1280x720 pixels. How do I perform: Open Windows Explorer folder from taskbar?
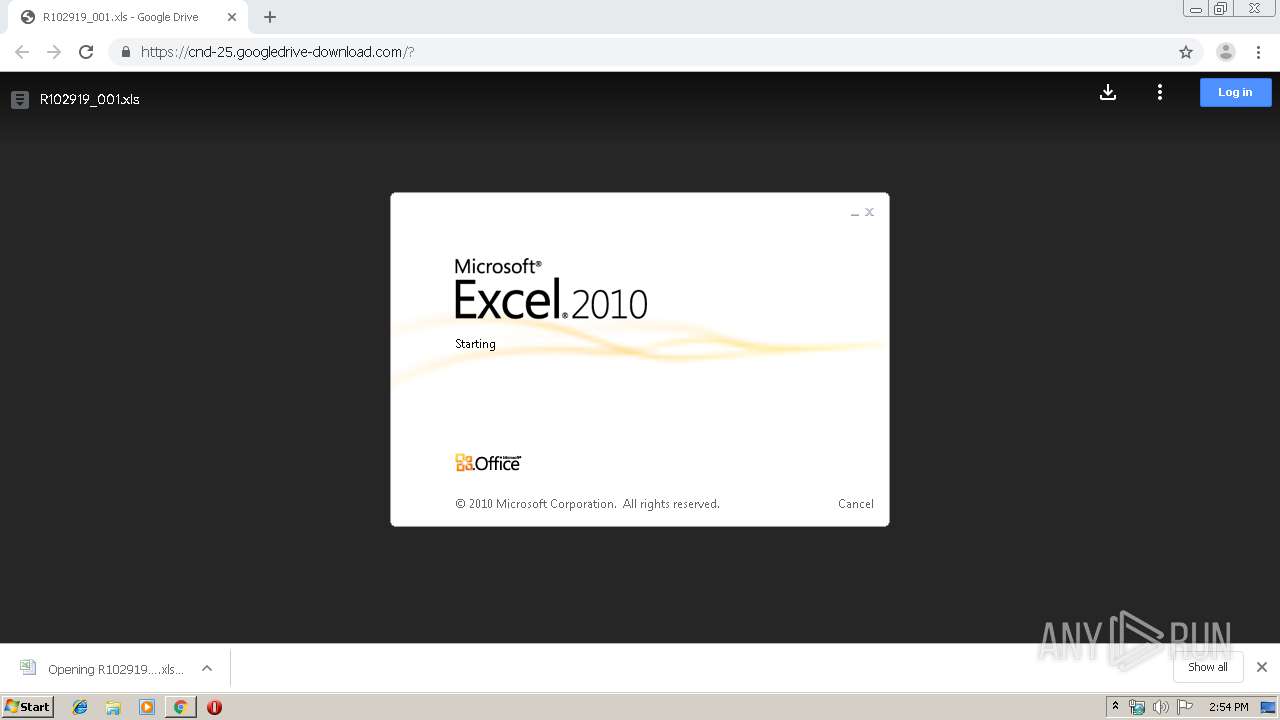pyautogui.click(x=113, y=707)
